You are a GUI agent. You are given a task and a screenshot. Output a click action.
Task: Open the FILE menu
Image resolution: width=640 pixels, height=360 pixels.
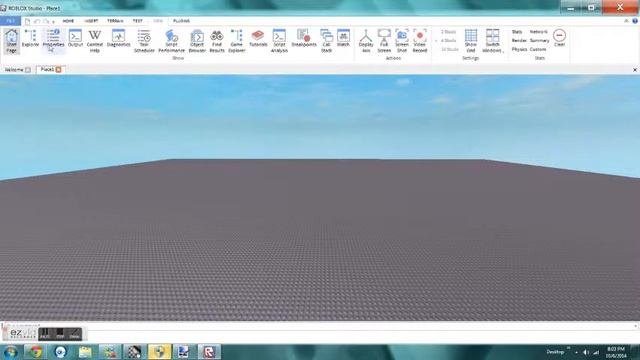10,21
